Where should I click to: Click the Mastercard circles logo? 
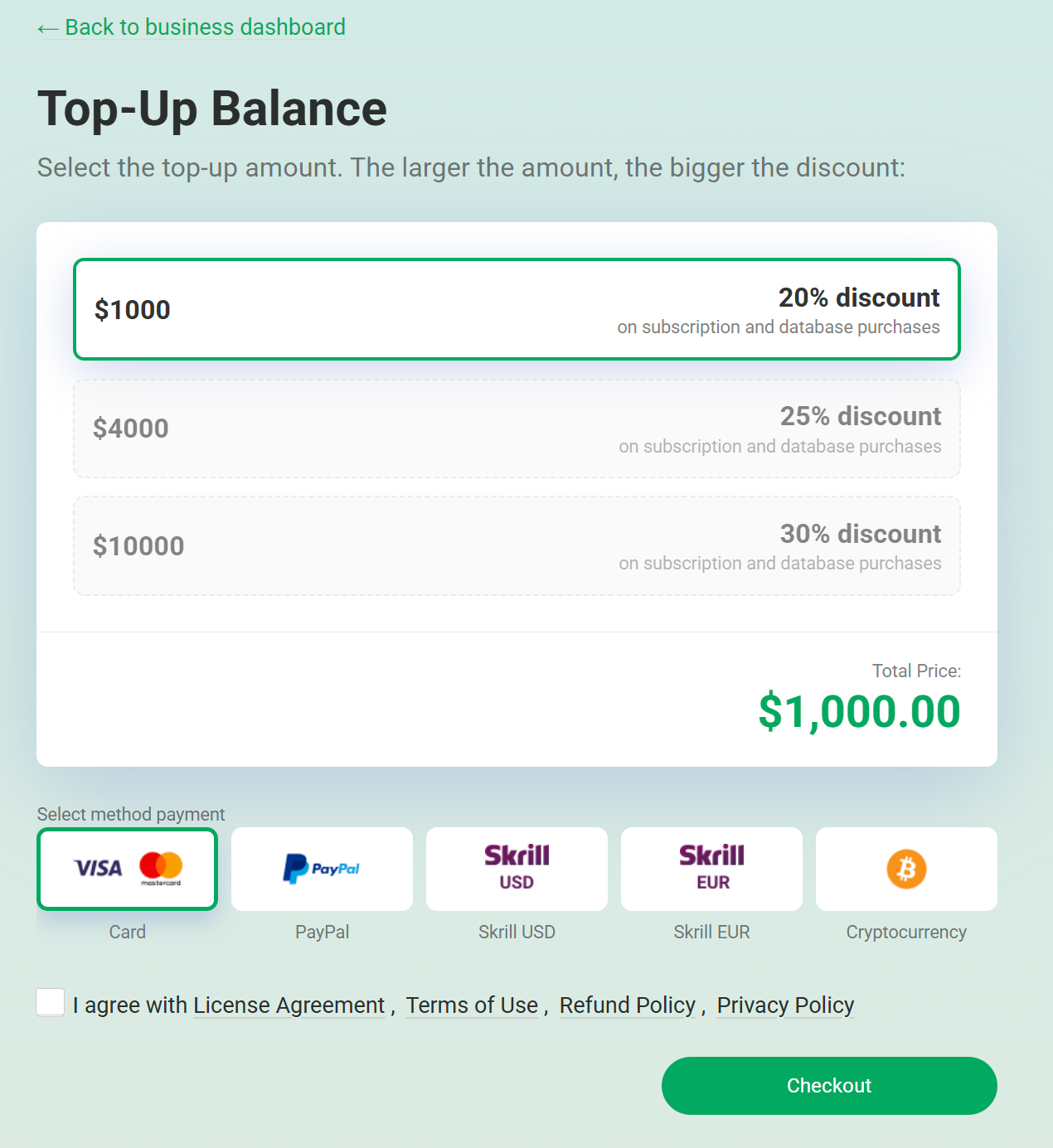[161, 865]
